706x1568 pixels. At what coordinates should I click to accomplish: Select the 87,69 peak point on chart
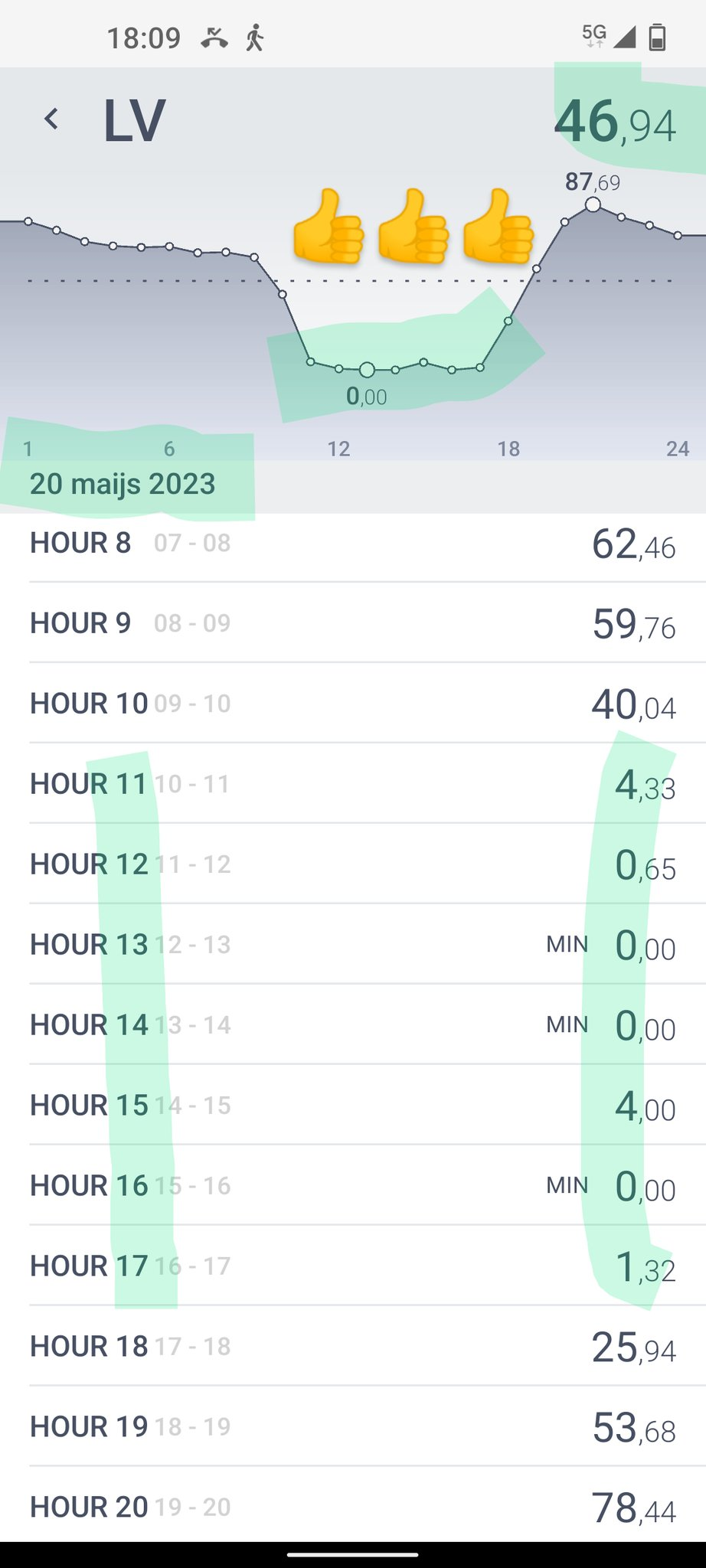point(593,204)
